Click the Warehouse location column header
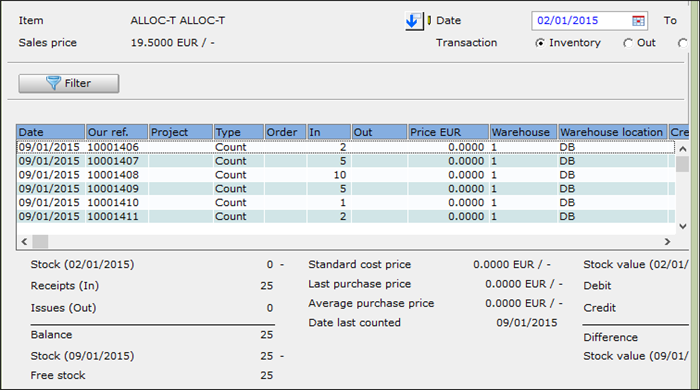 coord(612,132)
